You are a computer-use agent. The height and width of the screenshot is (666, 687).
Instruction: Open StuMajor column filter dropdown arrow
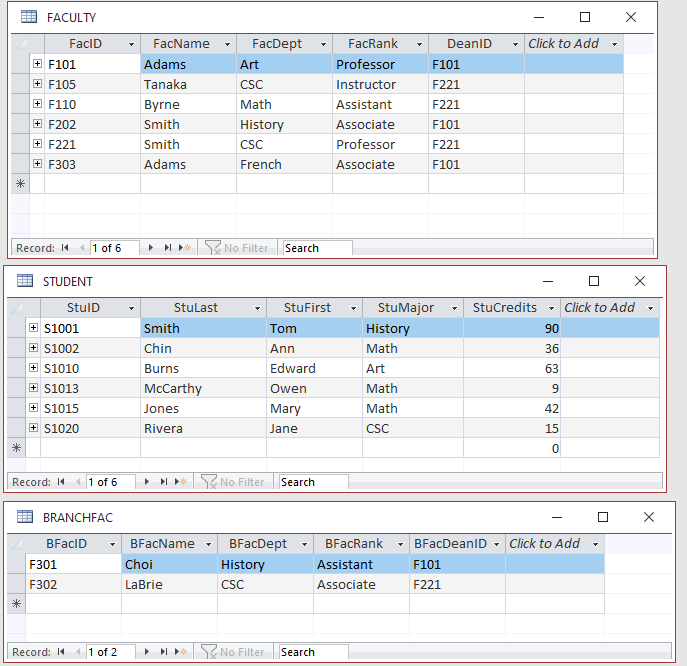pyautogui.click(x=454, y=308)
